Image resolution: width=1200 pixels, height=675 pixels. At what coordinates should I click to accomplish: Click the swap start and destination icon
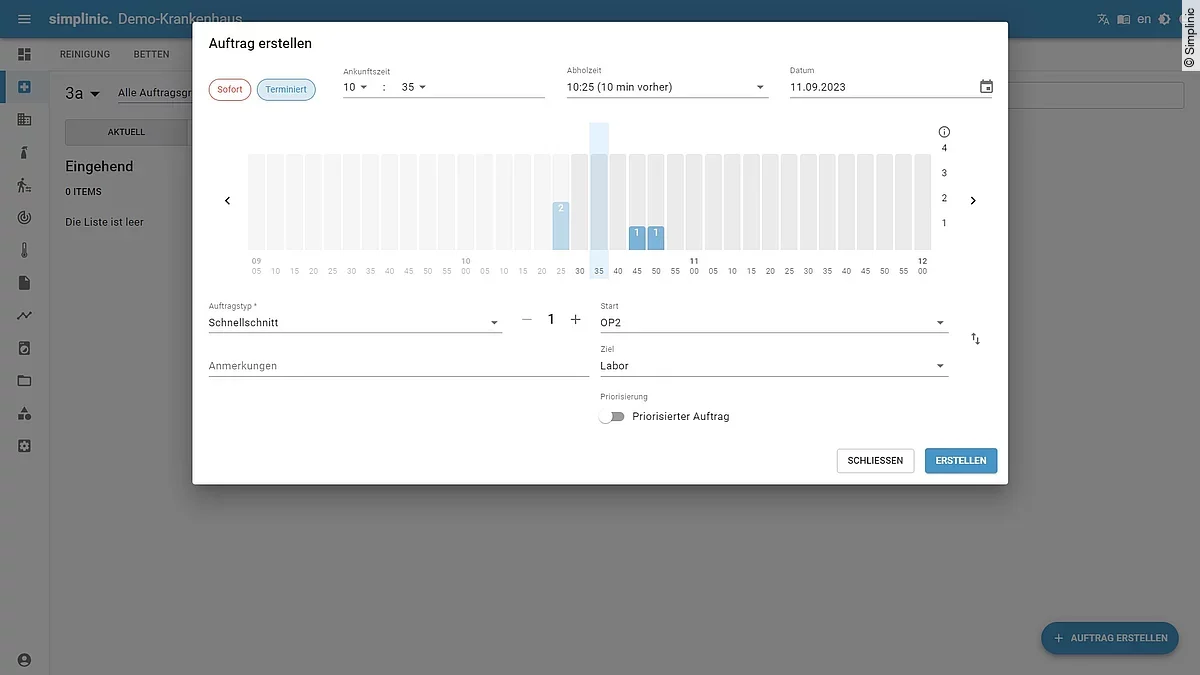(x=975, y=339)
